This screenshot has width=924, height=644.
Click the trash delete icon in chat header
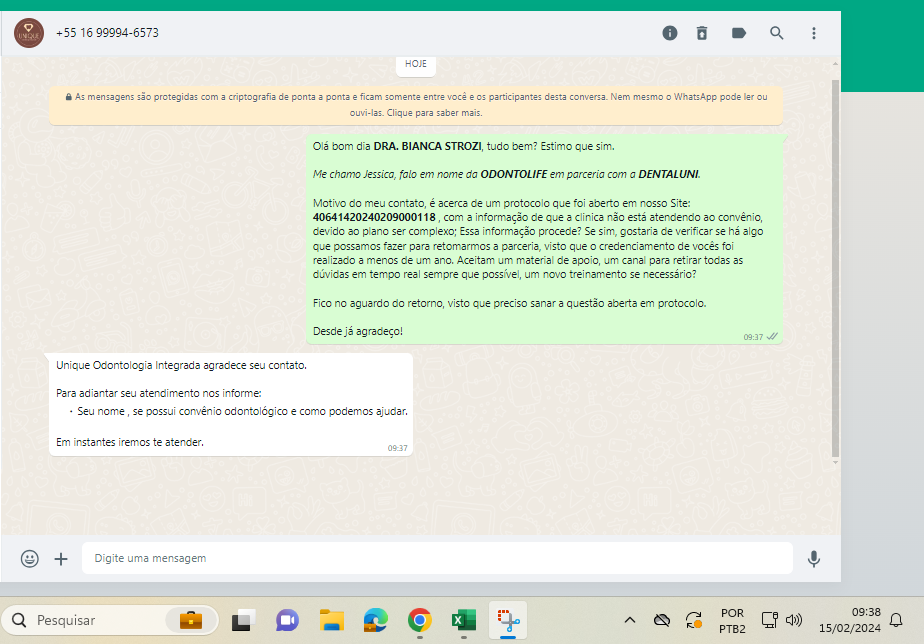[x=702, y=33]
